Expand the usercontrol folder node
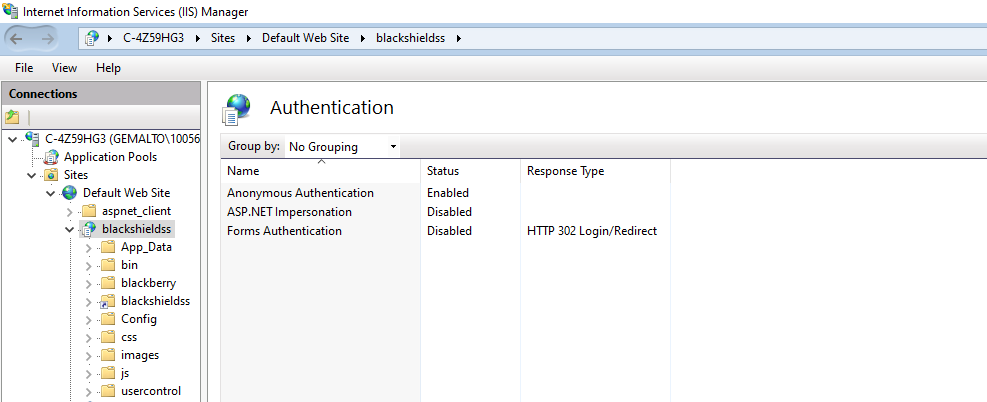 pos(89,391)
